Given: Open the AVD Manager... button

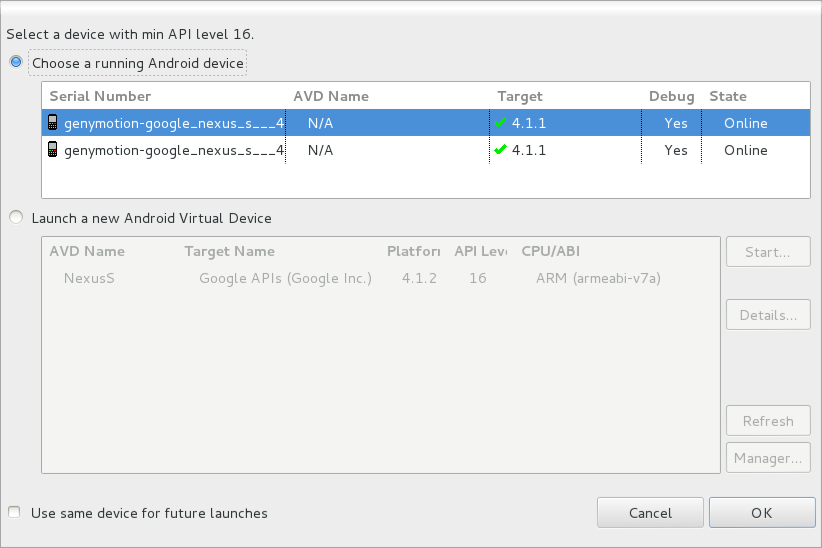Looking at the screenshot, I should pos(768,458).
